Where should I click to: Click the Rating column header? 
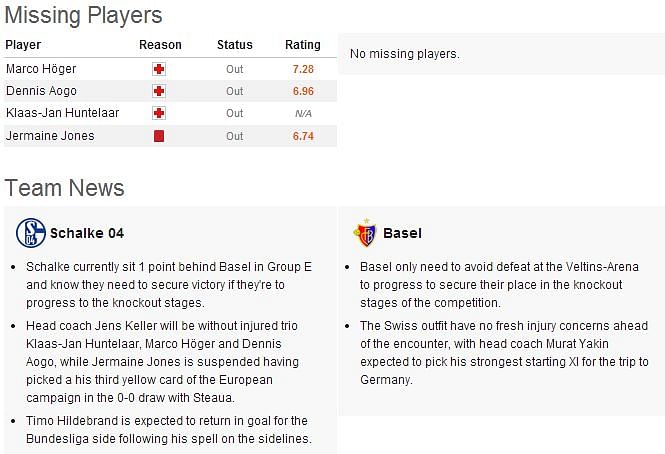[303, 45]
